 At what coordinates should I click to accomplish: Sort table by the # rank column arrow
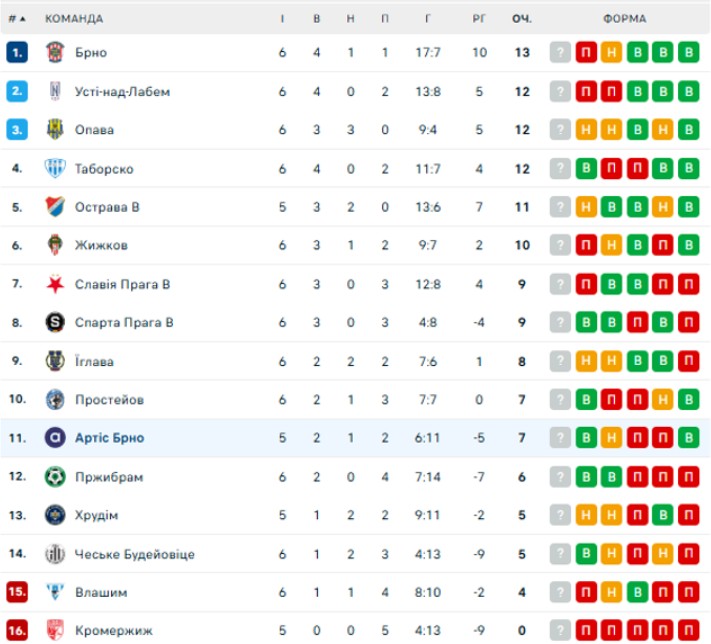point(22,19)
